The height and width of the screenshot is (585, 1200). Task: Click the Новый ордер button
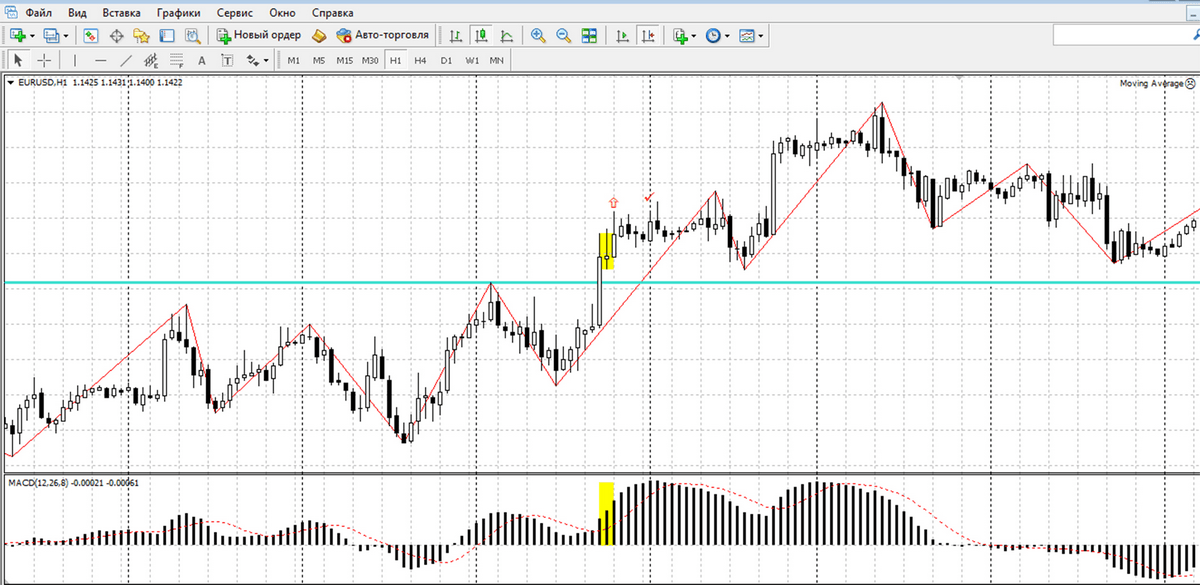pos(258,35)
